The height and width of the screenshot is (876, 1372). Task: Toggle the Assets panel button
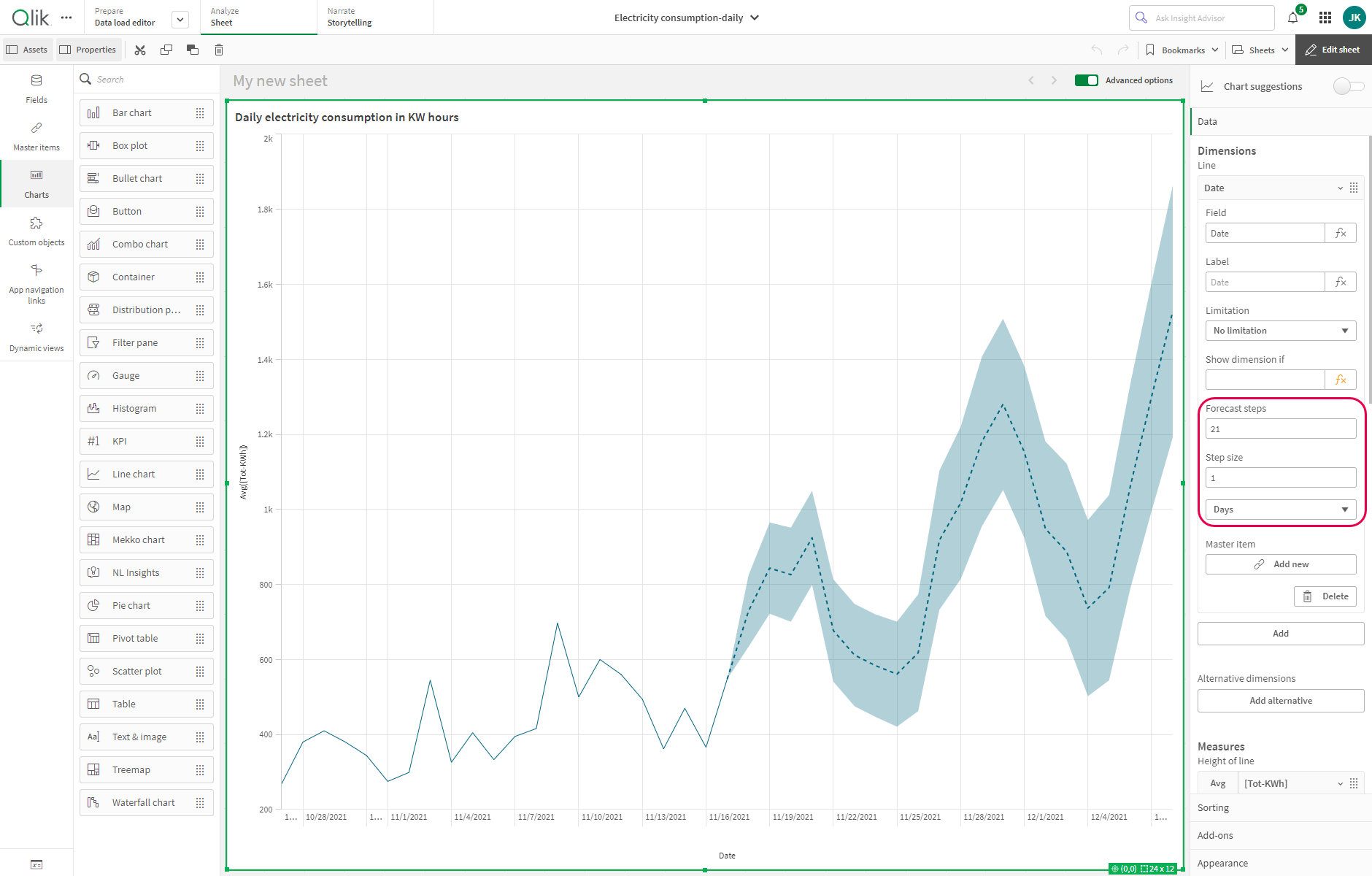coord(27,50)
